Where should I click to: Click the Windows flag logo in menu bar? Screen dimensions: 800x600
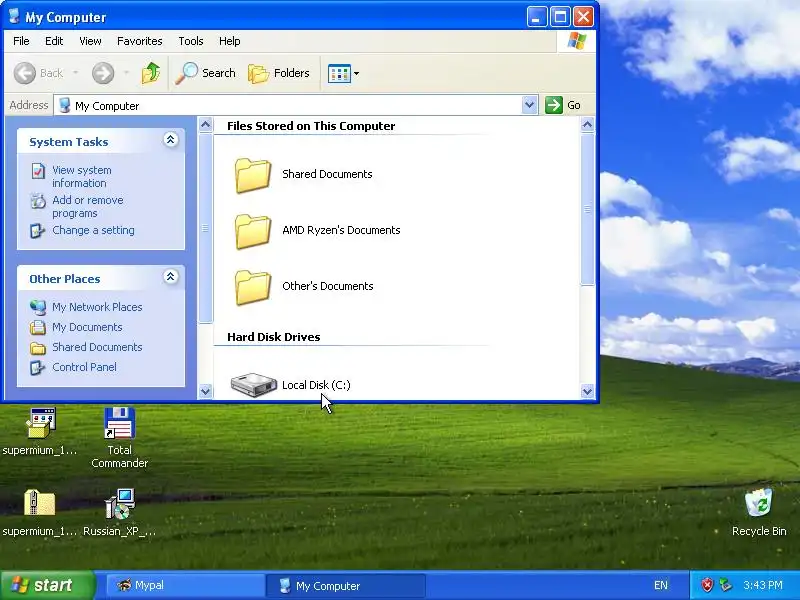click(x=577, y=41)
